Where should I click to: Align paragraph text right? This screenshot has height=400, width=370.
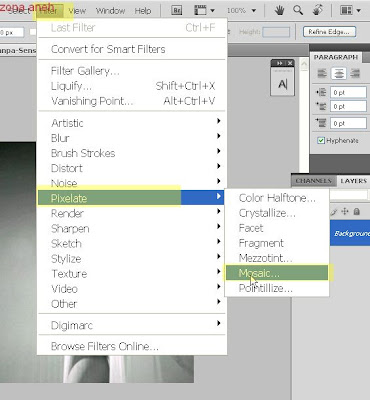tap(355, 73)
